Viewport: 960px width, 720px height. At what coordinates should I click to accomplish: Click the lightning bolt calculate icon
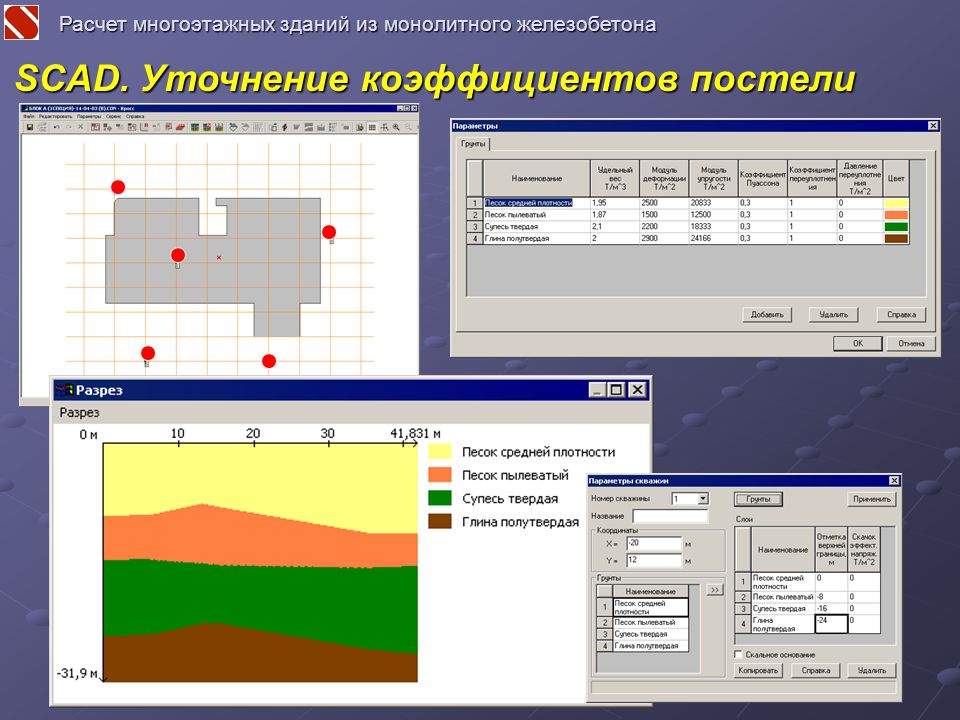[x=285, y=127]
